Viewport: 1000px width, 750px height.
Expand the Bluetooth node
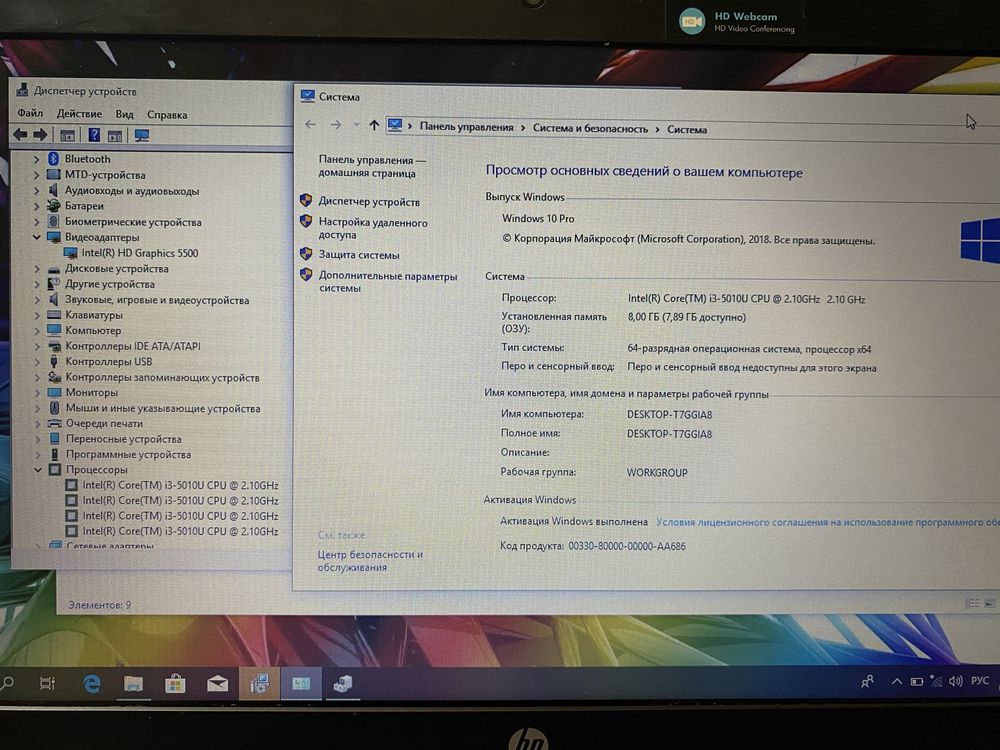pos(36,159)
